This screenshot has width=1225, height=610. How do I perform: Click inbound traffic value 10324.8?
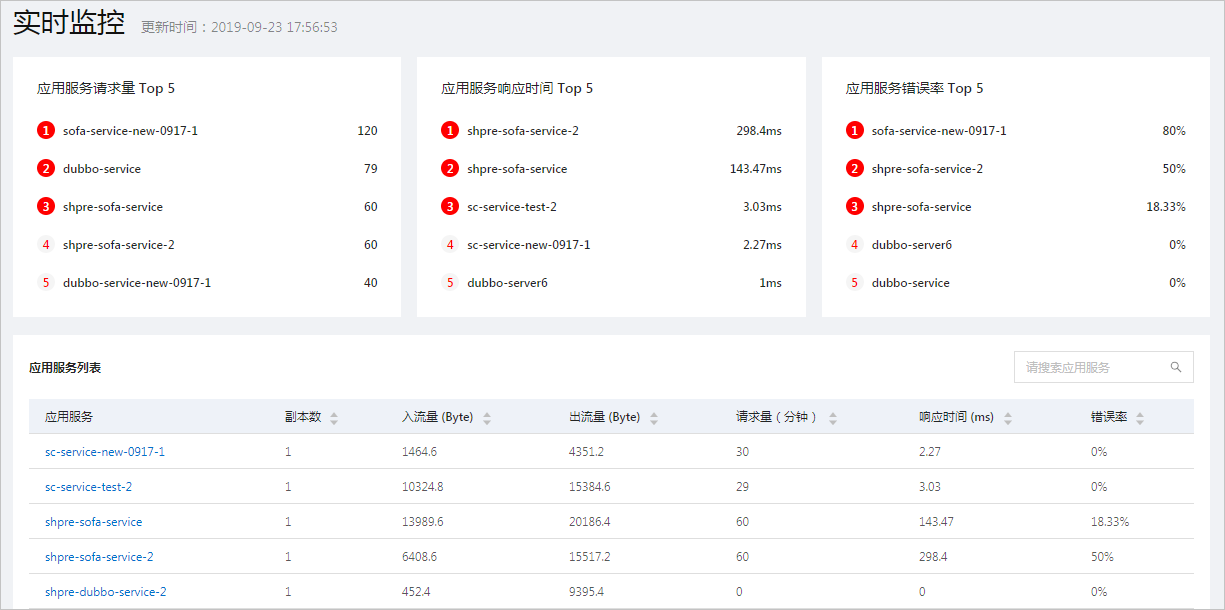point(422,487)
